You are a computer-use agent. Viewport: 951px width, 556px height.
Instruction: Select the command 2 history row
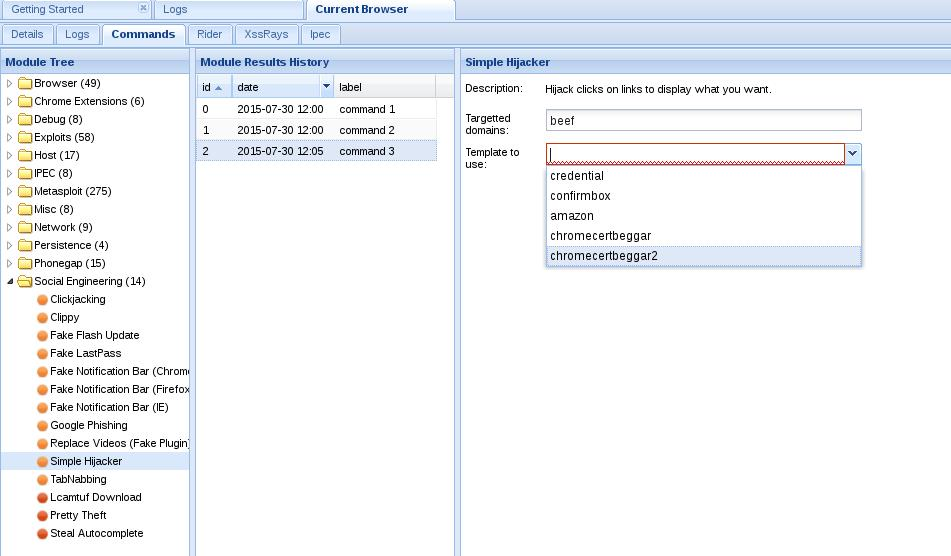point(317,130)
